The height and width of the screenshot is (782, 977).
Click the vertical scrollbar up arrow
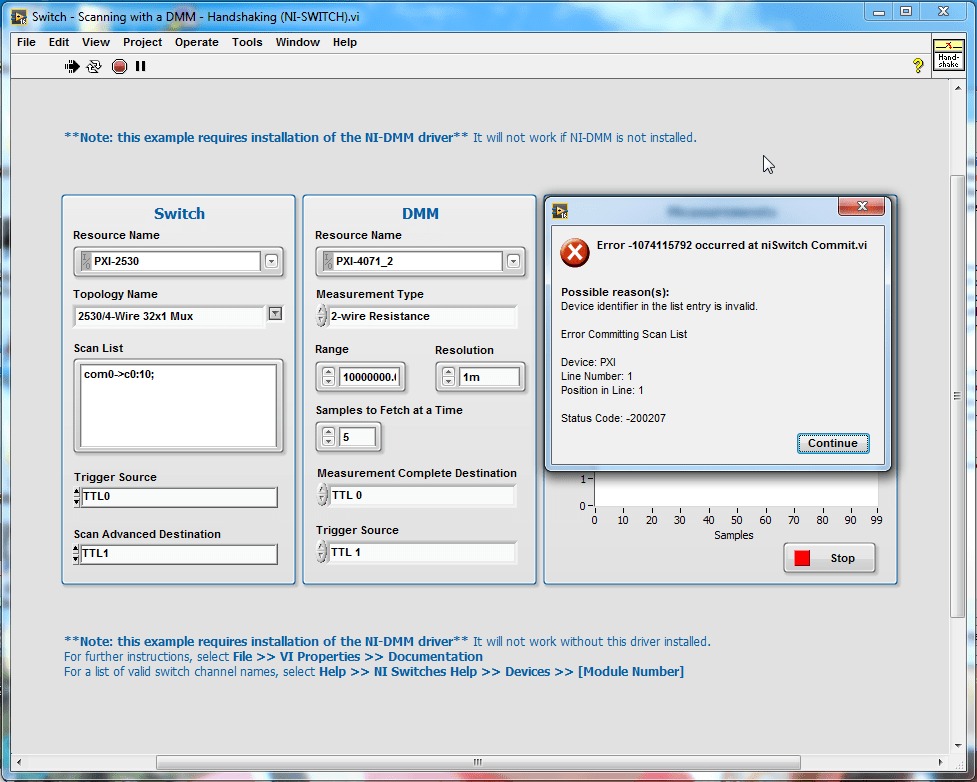click(x=958, y=88)
